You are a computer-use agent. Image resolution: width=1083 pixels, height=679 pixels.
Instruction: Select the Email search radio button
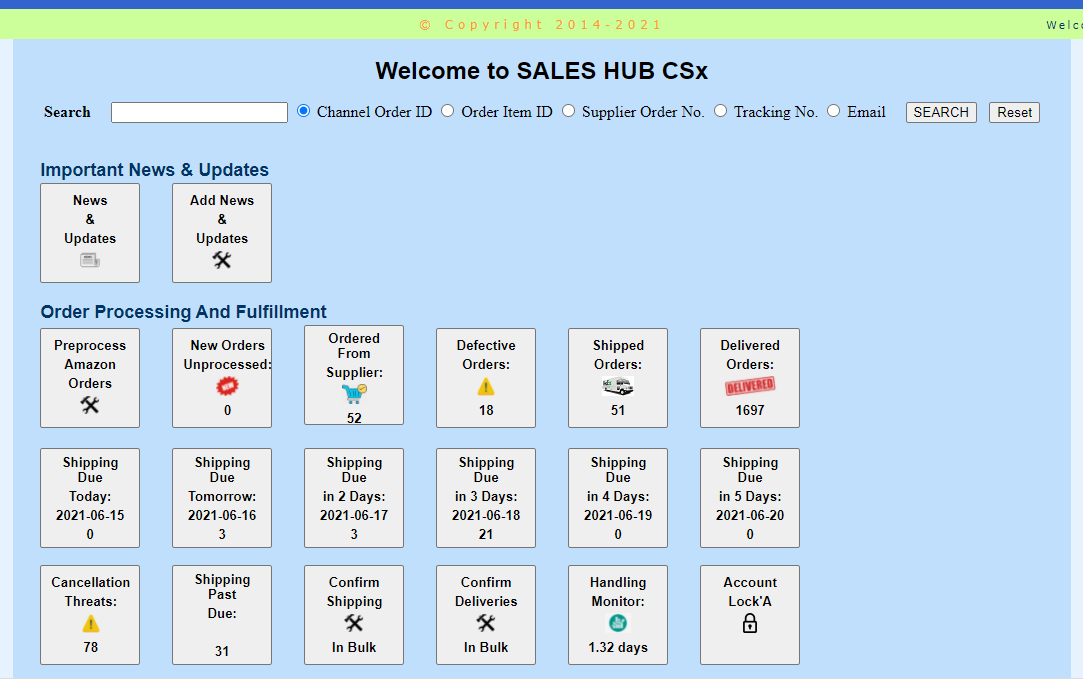click(834, 111)
